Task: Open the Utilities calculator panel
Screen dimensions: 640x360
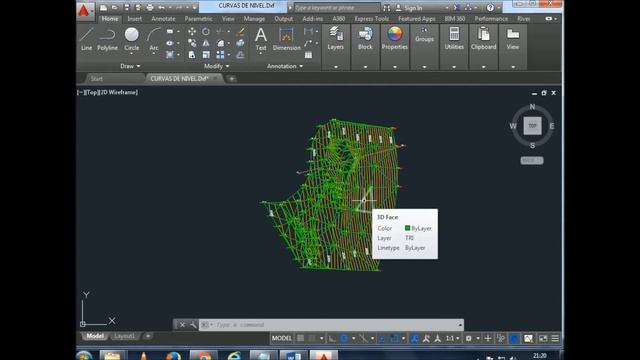Action: [454, 38]
